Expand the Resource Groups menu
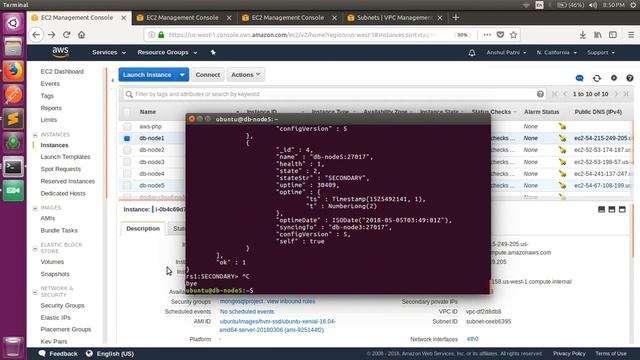The image size is (640, 360). pos(167,52)
